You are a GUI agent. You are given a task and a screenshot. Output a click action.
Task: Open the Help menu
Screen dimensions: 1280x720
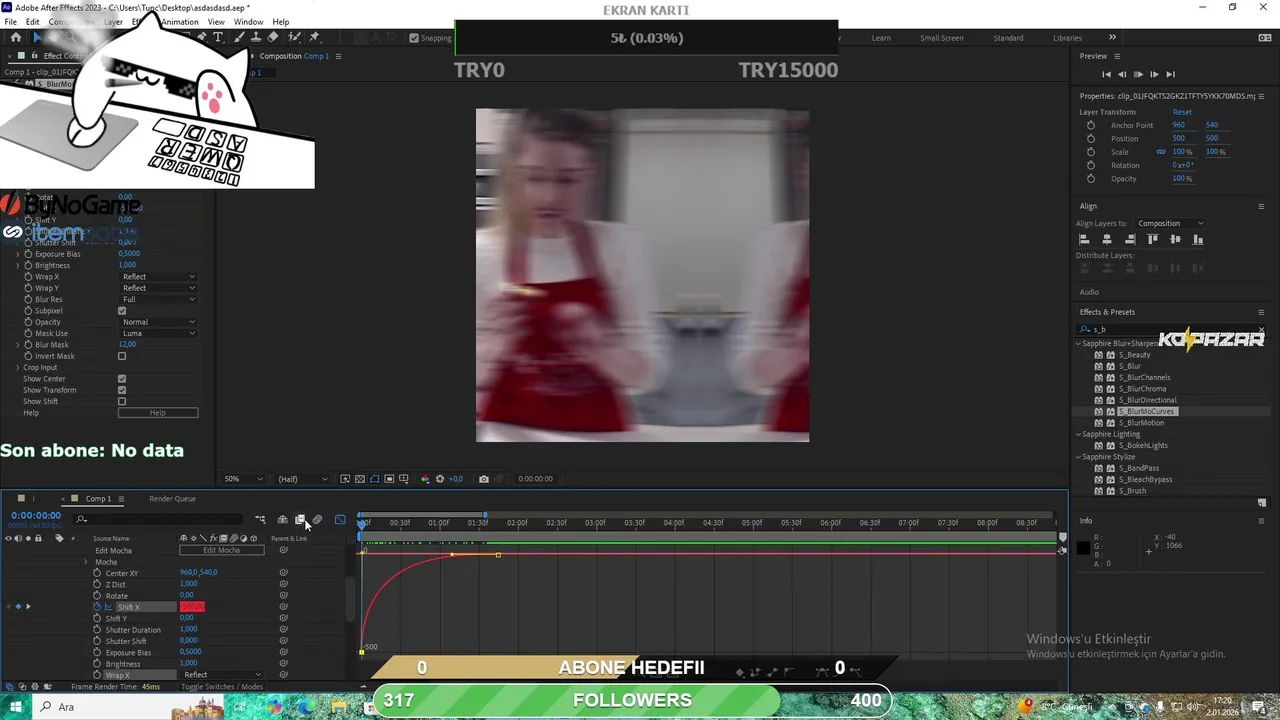[281, 22]
